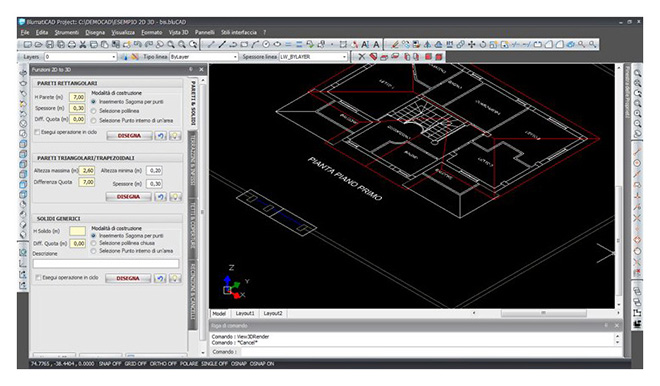Click DISEGNA button under Pareti Rettangolari
Image resolution: width=660 pixels, height=386 pixels.
coord(129,136)
